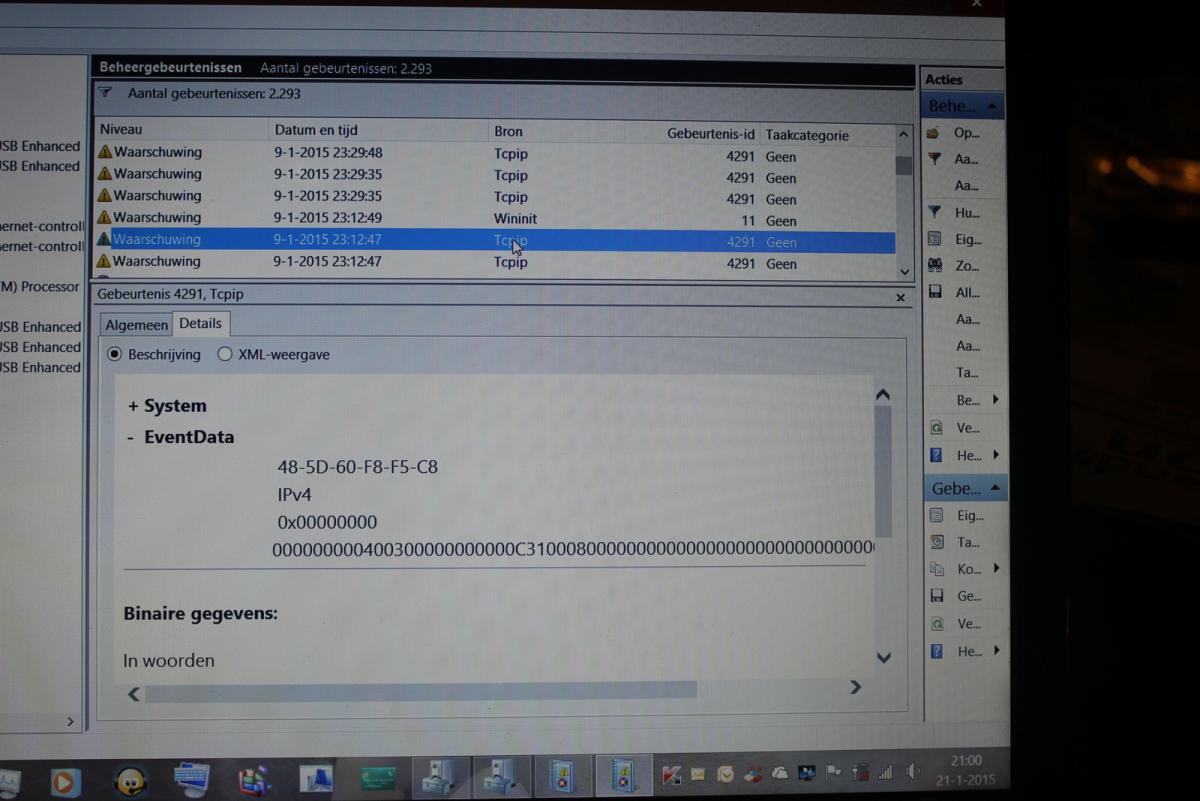Click details pane scroll down arrow
The width and height of the screenshot is (1200, 801).
tap(883, 657)
